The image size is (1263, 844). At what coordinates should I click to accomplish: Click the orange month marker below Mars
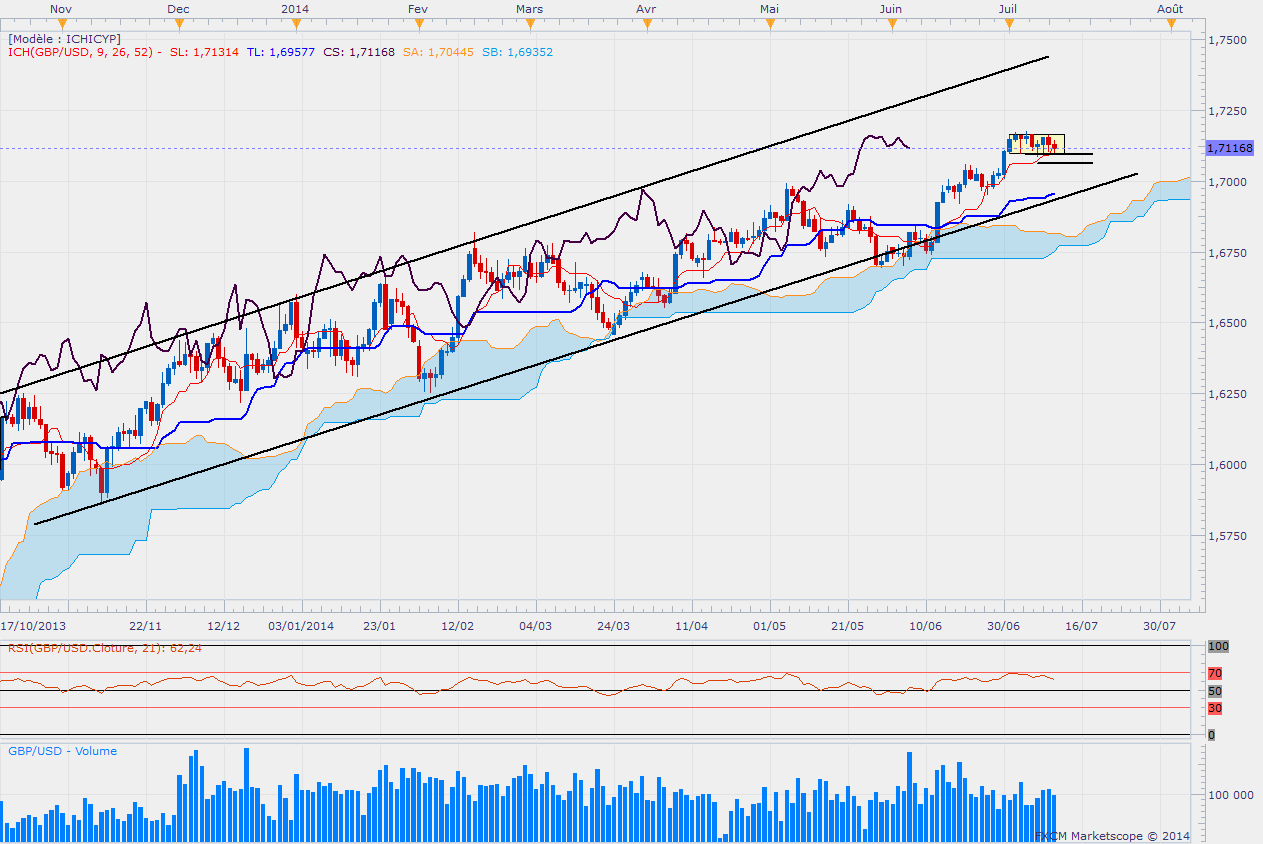[x=532, y=21]
